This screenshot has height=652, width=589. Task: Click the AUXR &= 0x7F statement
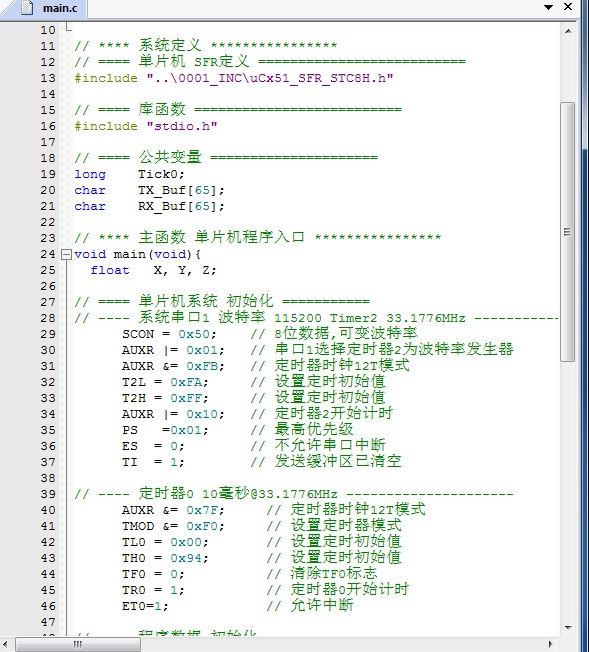coord(173,510)
